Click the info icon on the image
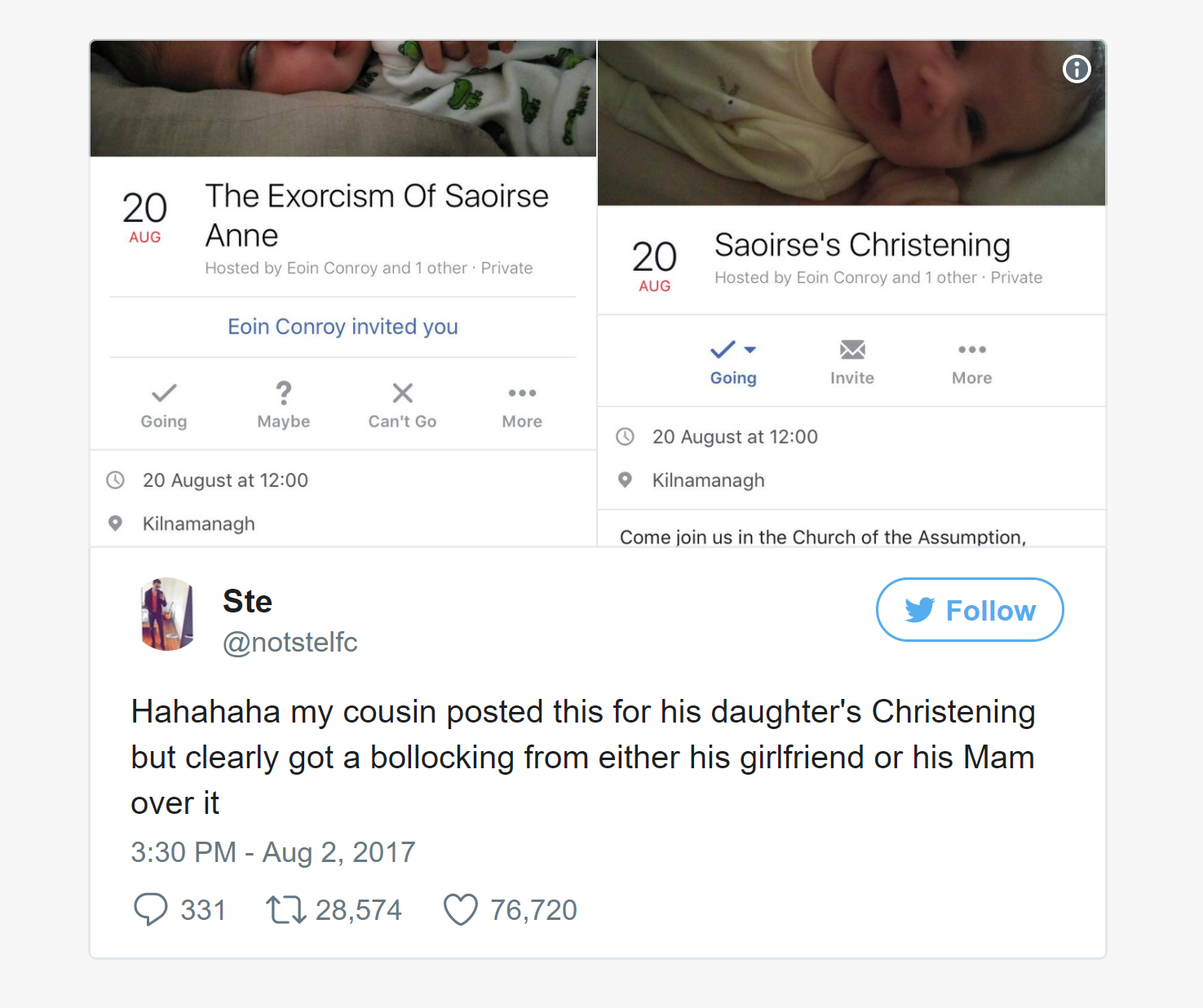Image resolution: width=1203 pixels, height=1008 pixels. (1077, 69)
